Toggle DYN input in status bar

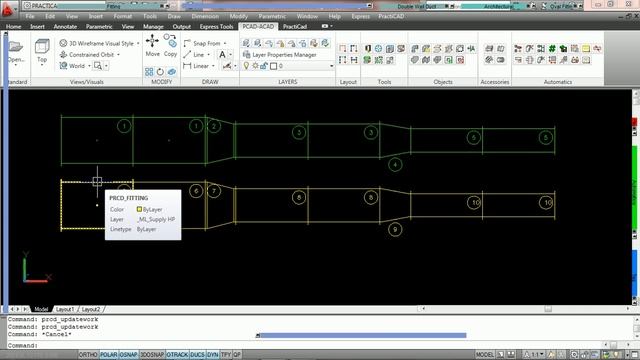[x=213, y=355]
